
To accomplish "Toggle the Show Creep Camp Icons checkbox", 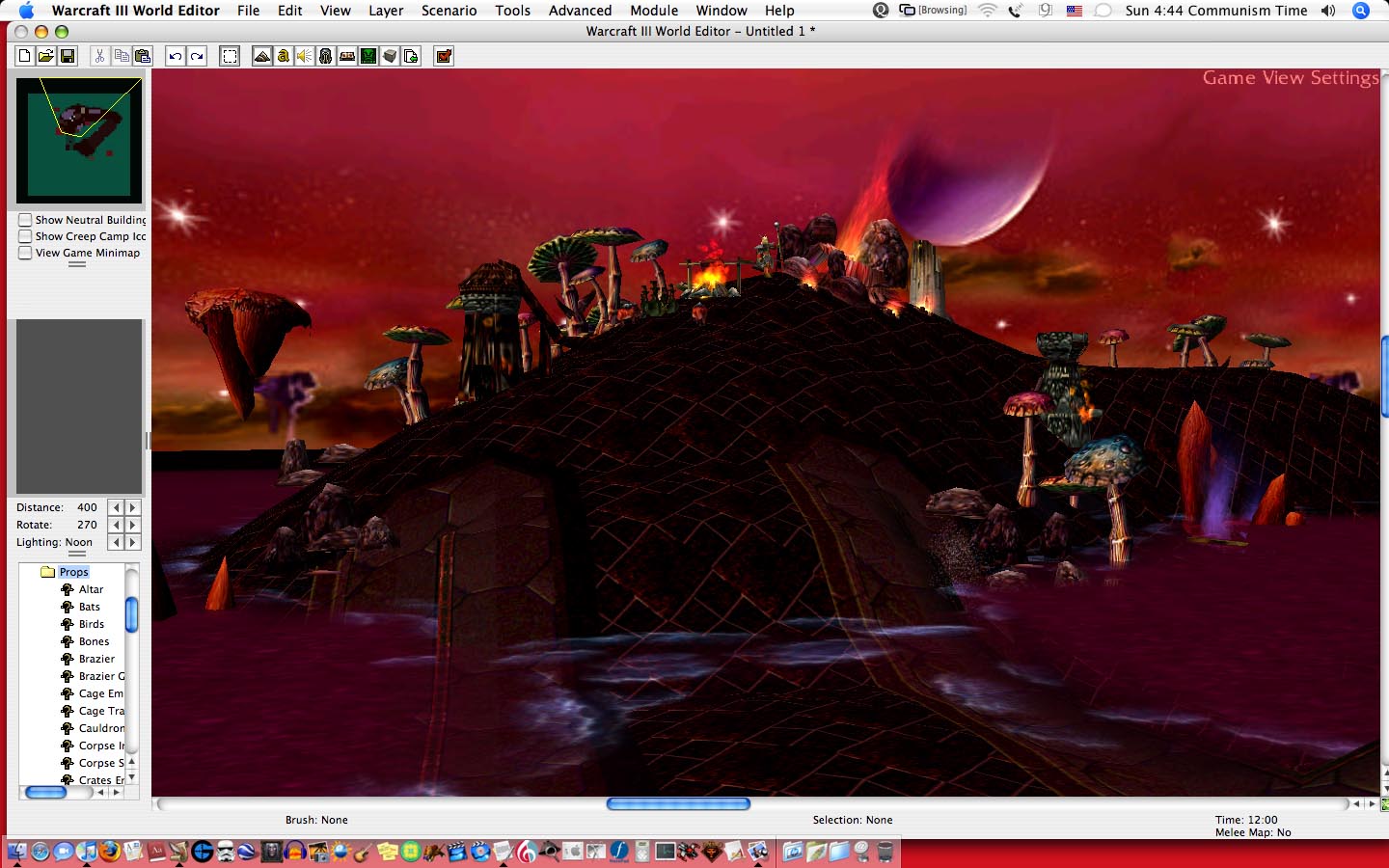I will [x=25, y=236].
